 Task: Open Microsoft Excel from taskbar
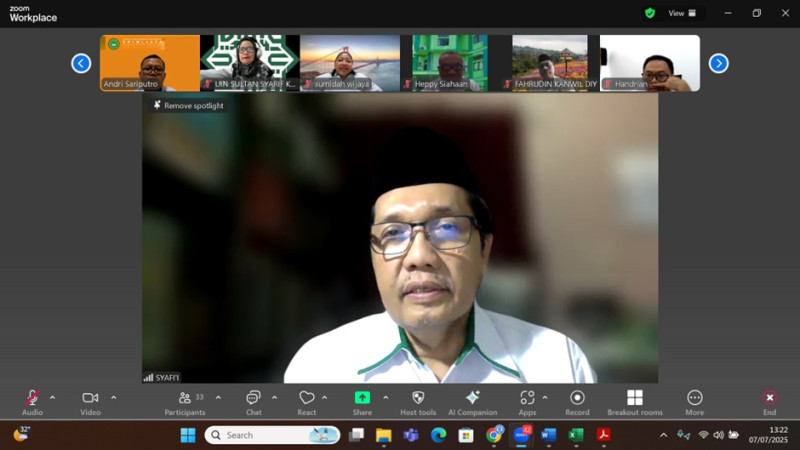point(576,435)
